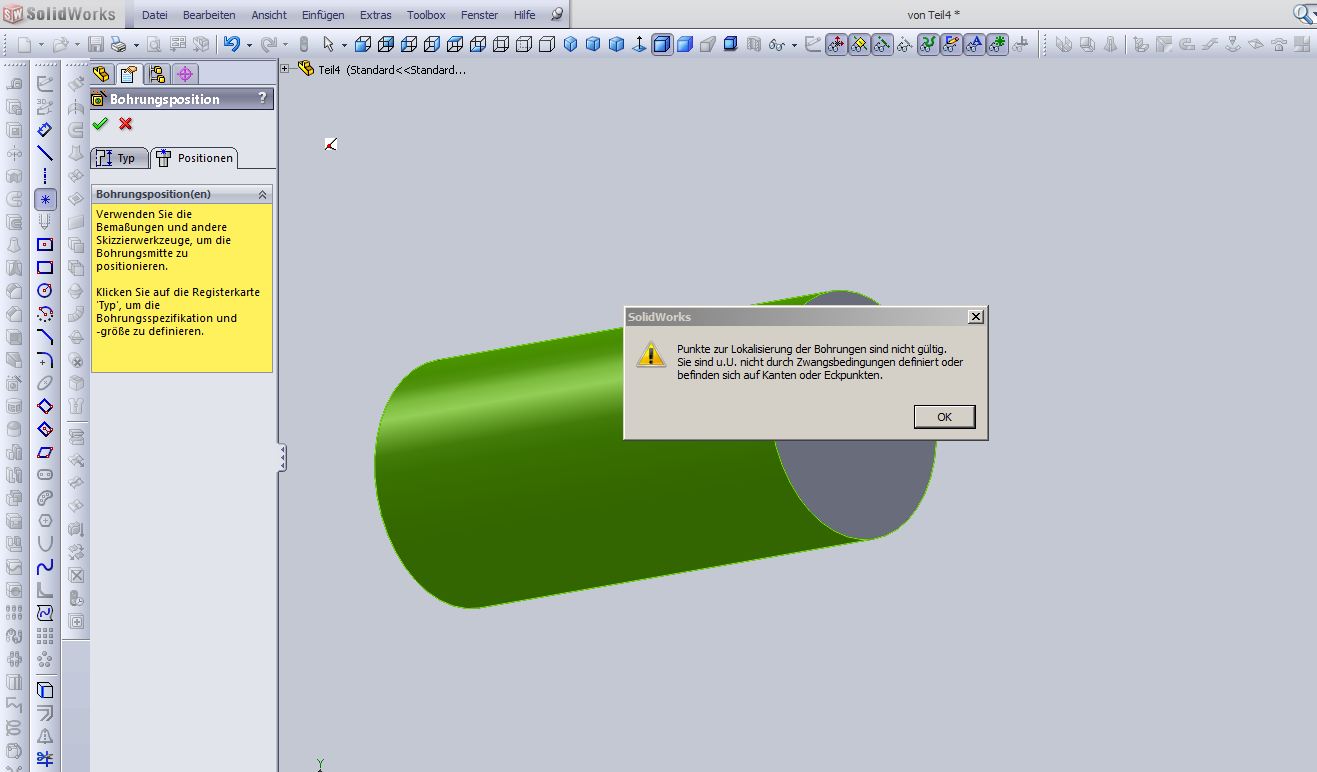Open the Print dropdown arrow
Viewport: 1317px width, 772px height.
pyautogui.click(x=134, y=45)
